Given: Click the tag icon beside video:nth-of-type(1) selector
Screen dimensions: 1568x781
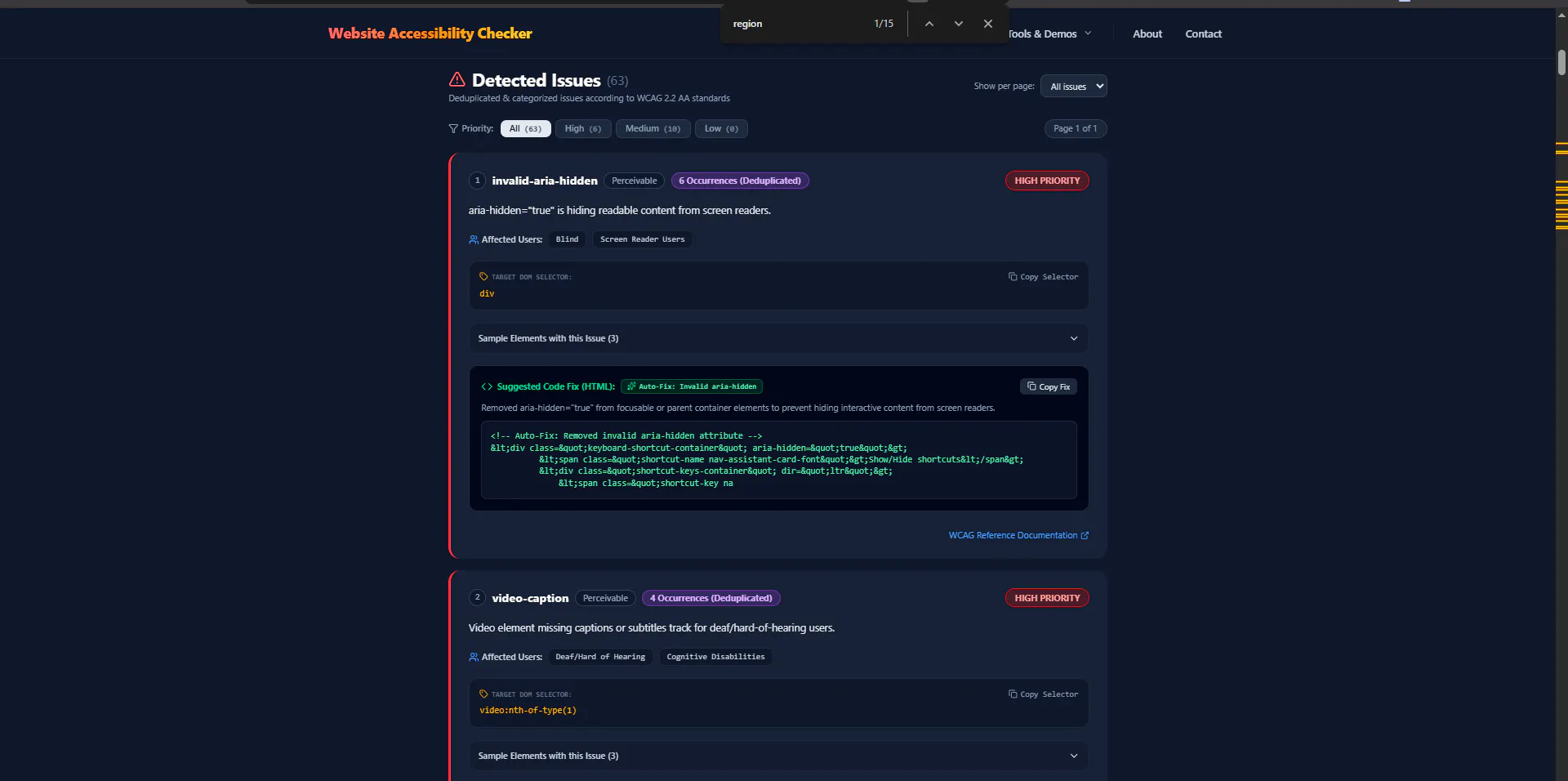Looking at the screenshot, I should (483, 694).
